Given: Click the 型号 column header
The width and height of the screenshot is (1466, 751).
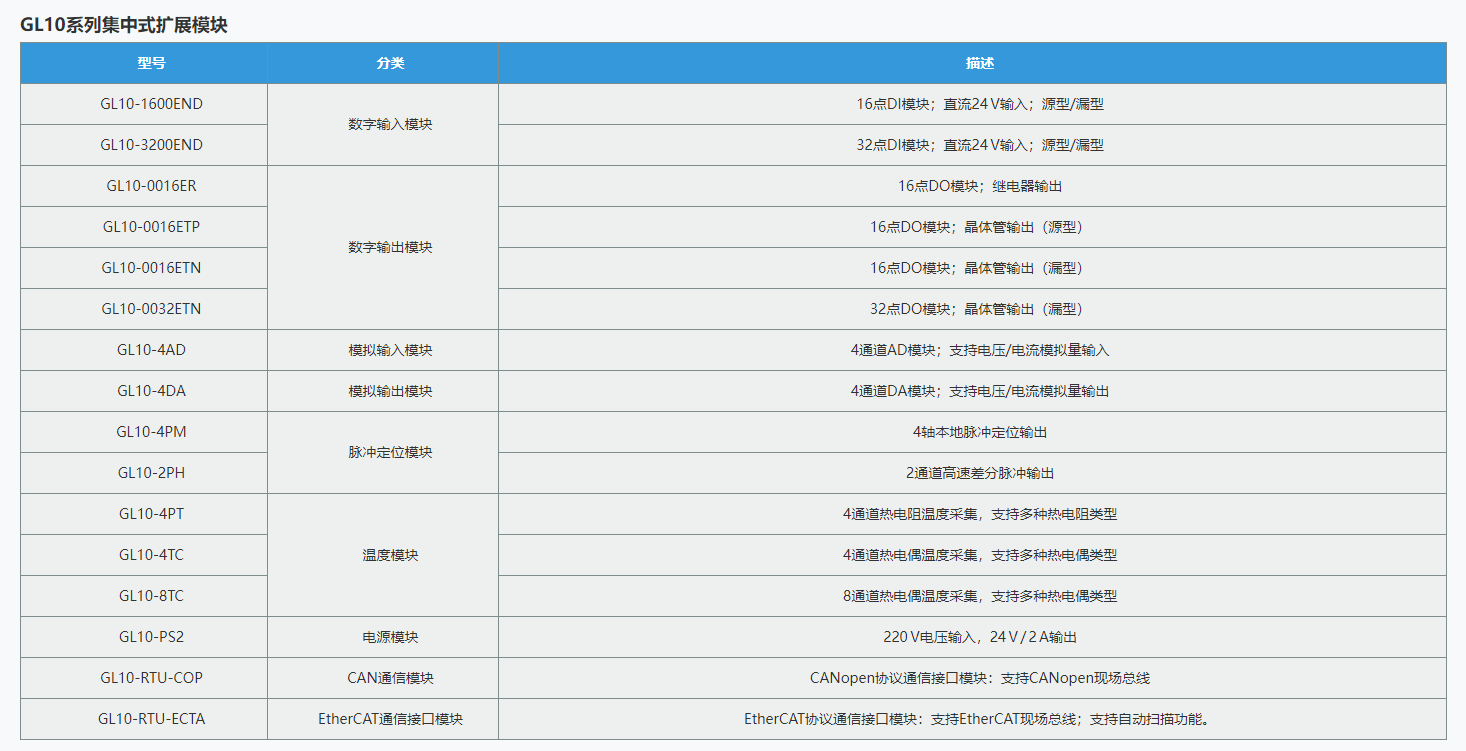Looking at the screenshot, I should 151,63.
